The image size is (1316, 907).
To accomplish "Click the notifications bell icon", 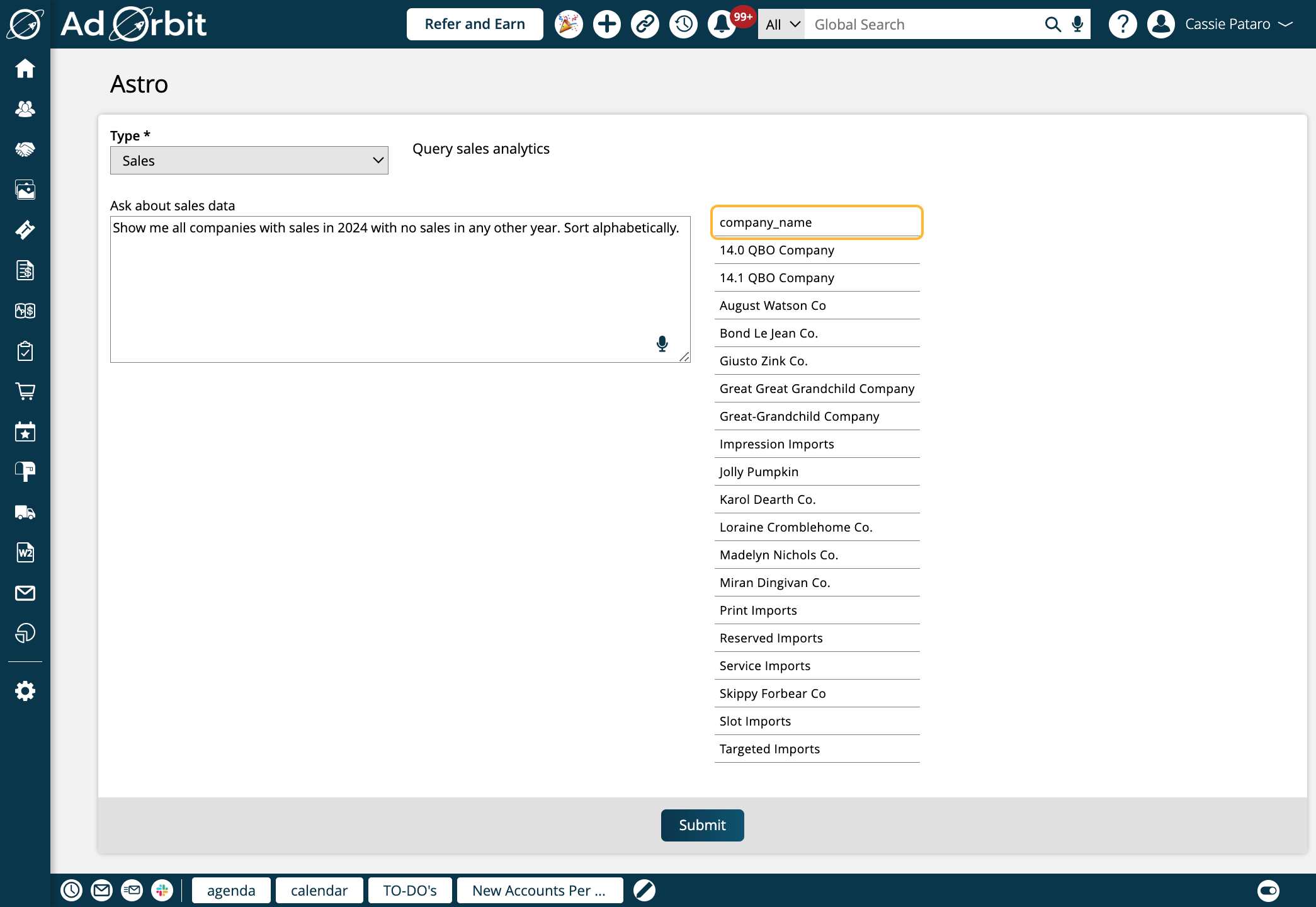I will (x=722, y=25).
